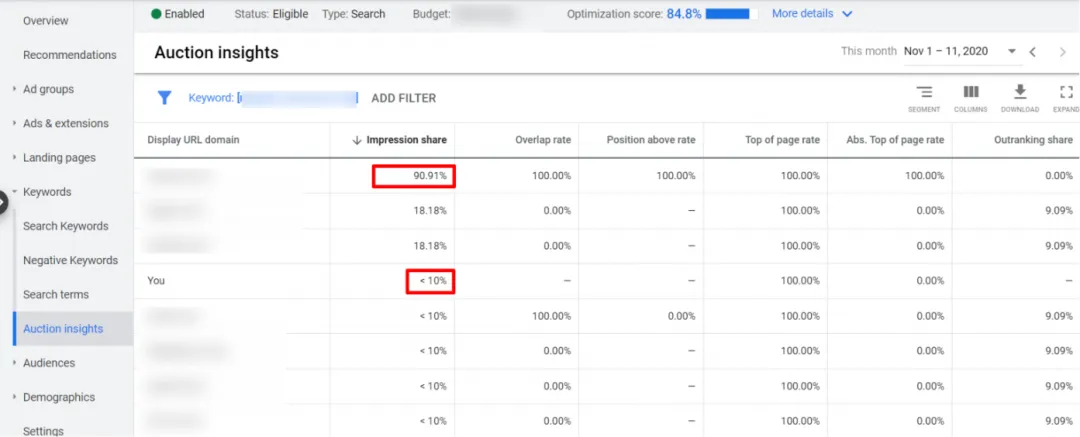Open the Columns chooser icon
Image resolution: width=1080 pixels, height=437 pixels.
click(970, 93)
